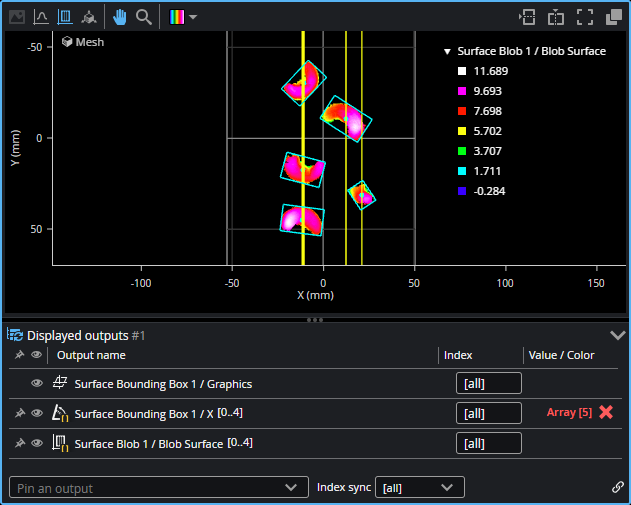Viewport: 631px width, 505px height.
Task: Click the magenta 9.693 legend color swatch
Action: pyautogui.click(x=461, y=91)
